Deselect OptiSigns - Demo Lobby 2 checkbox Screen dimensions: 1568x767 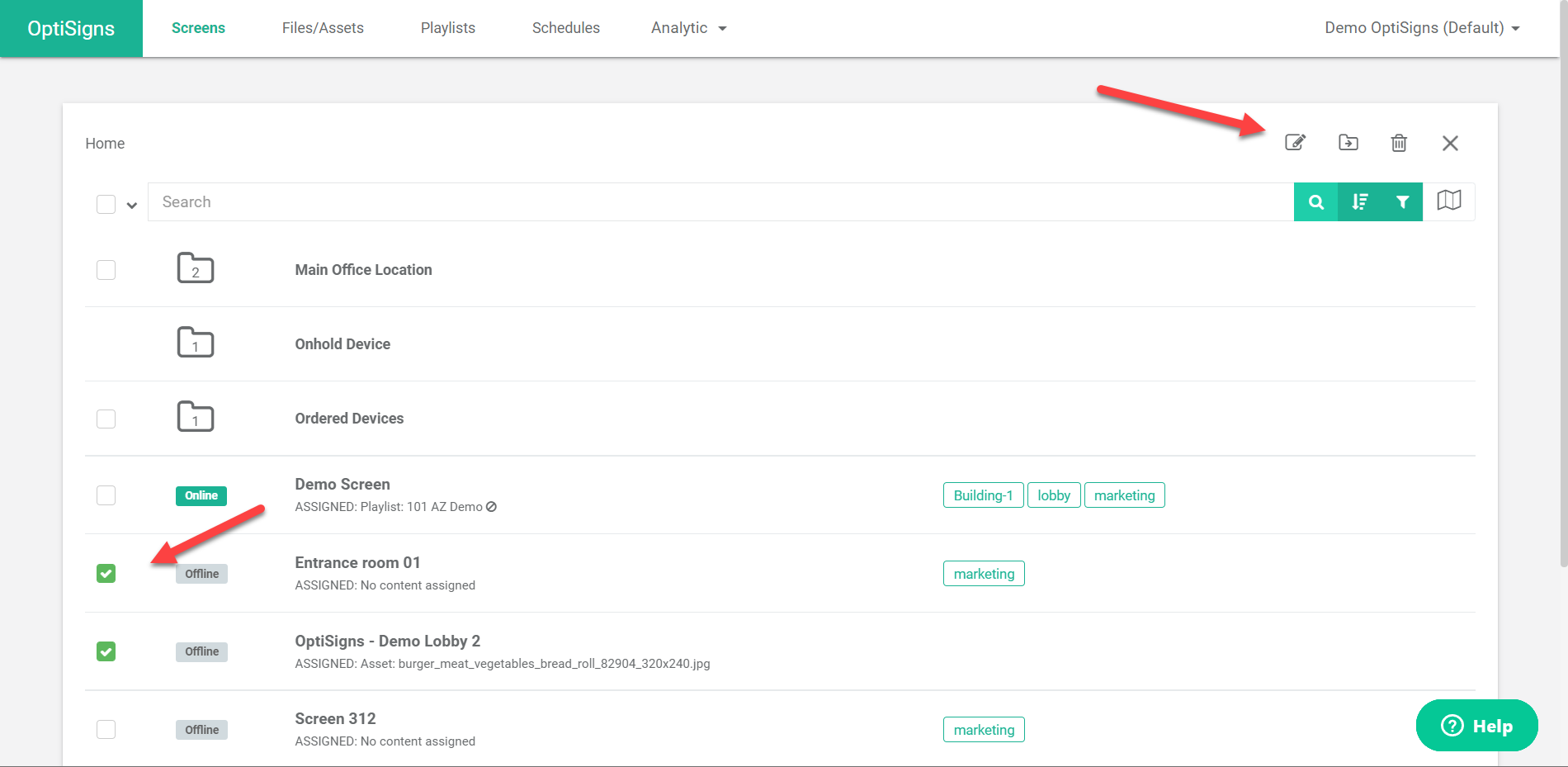106,651
